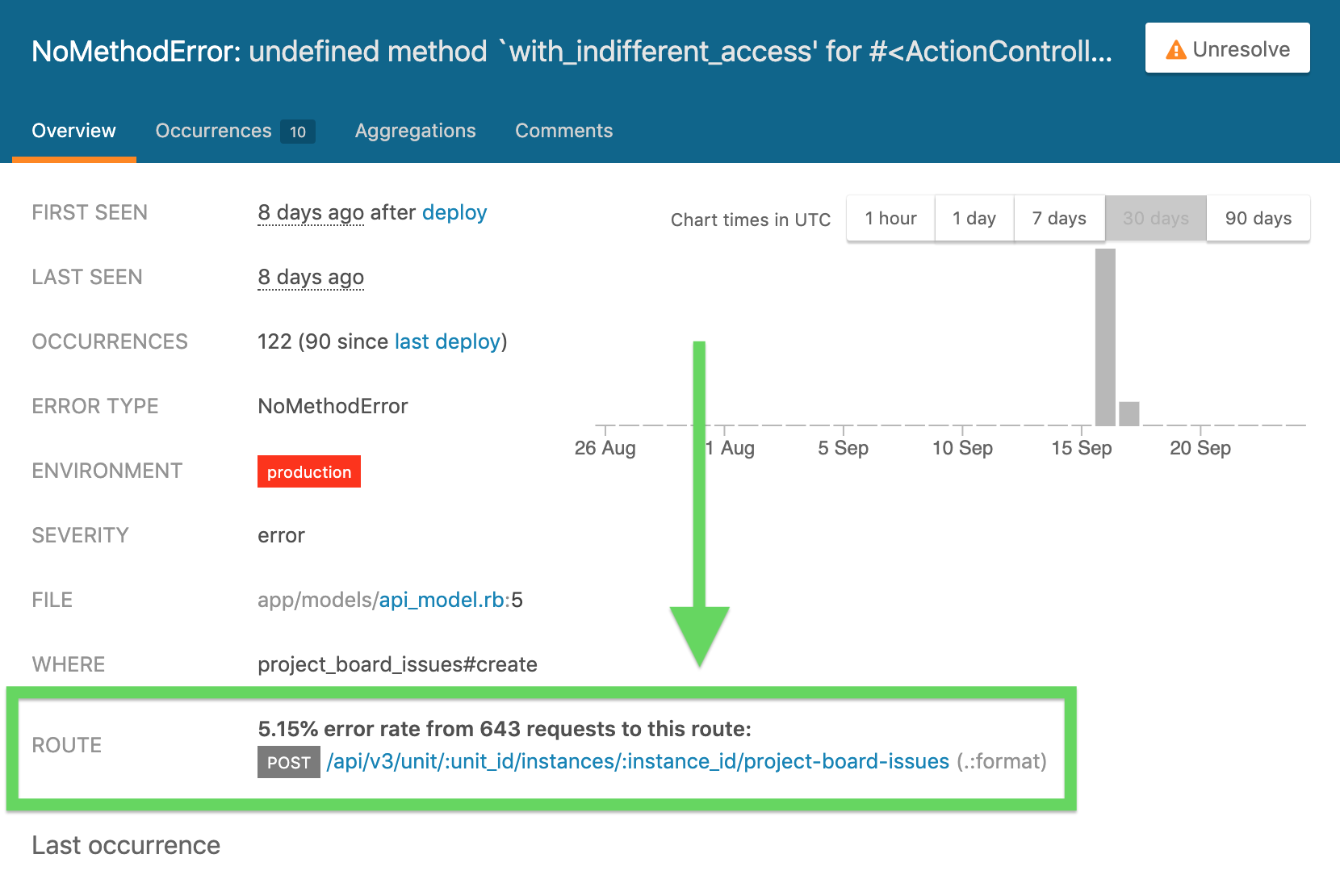Click the Occurrences count badge showing 10
This screenshot has width=1340, height=896.
click(297, 131)
